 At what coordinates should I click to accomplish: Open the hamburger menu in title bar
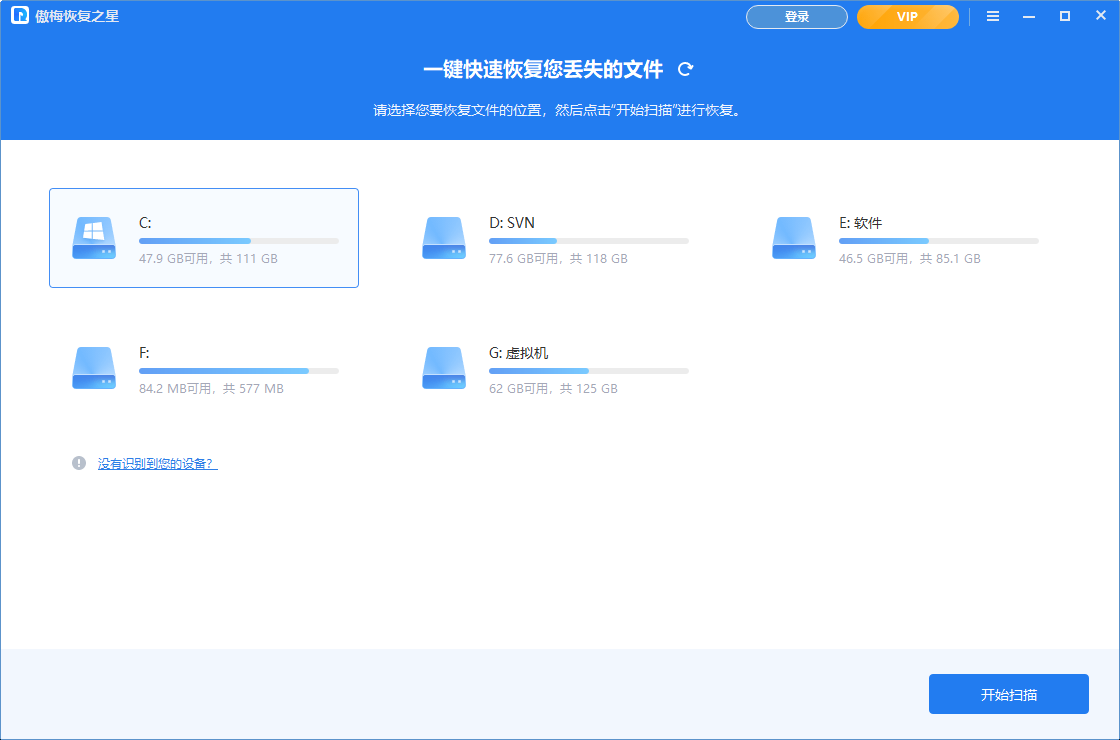993,16
